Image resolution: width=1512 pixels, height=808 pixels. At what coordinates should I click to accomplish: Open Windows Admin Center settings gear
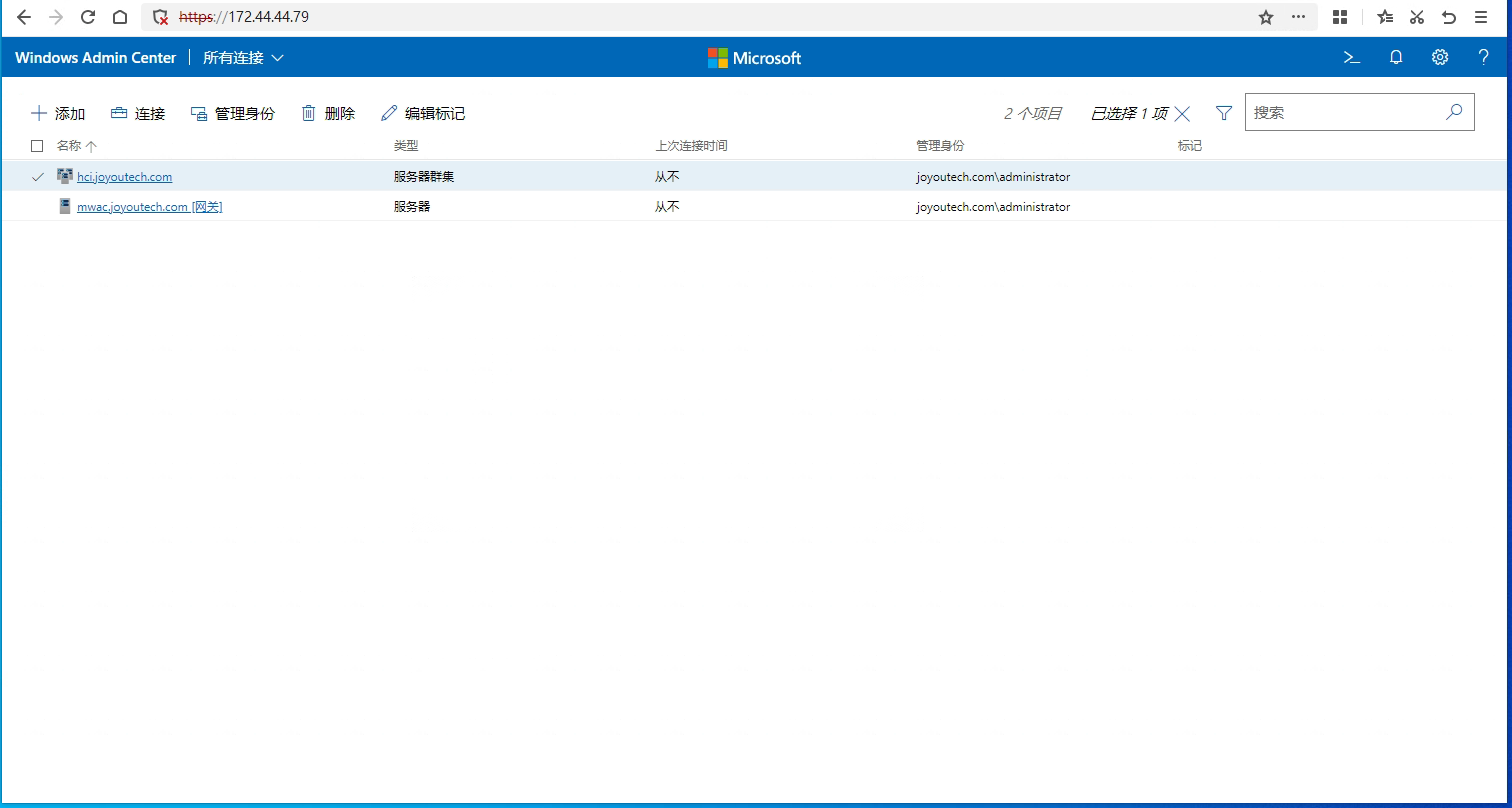1440,58
